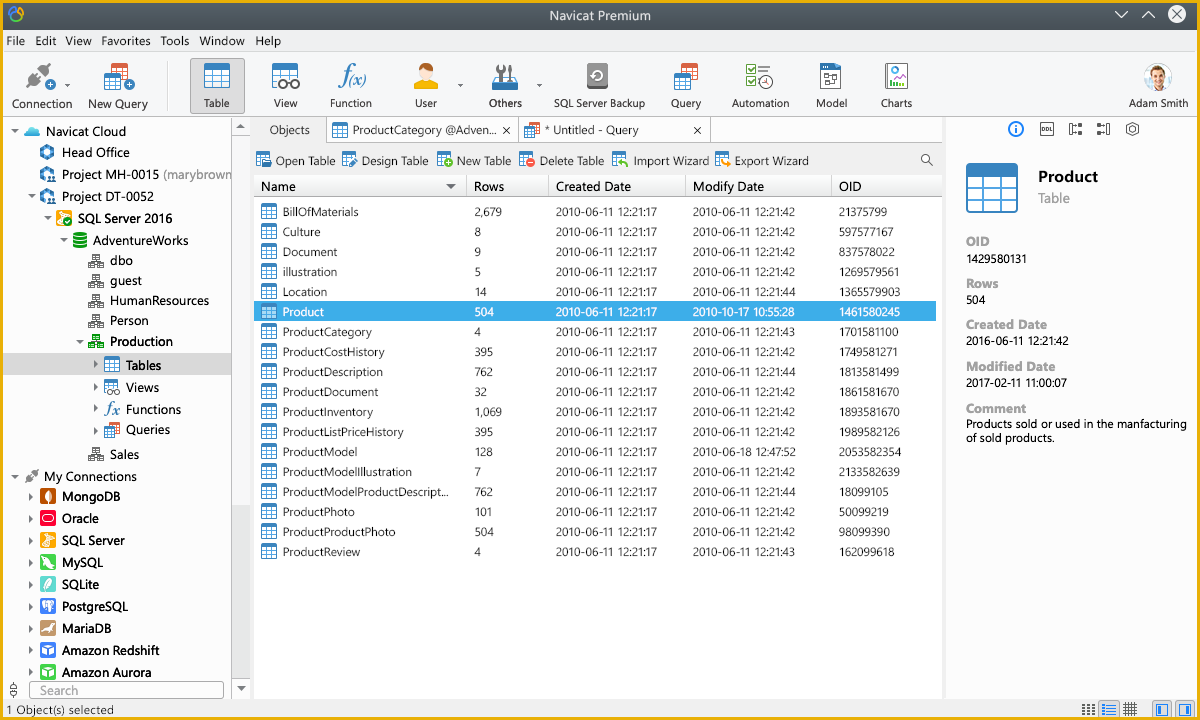
Task: Show the DDL tab in info panel
Action: point(1046,129)
